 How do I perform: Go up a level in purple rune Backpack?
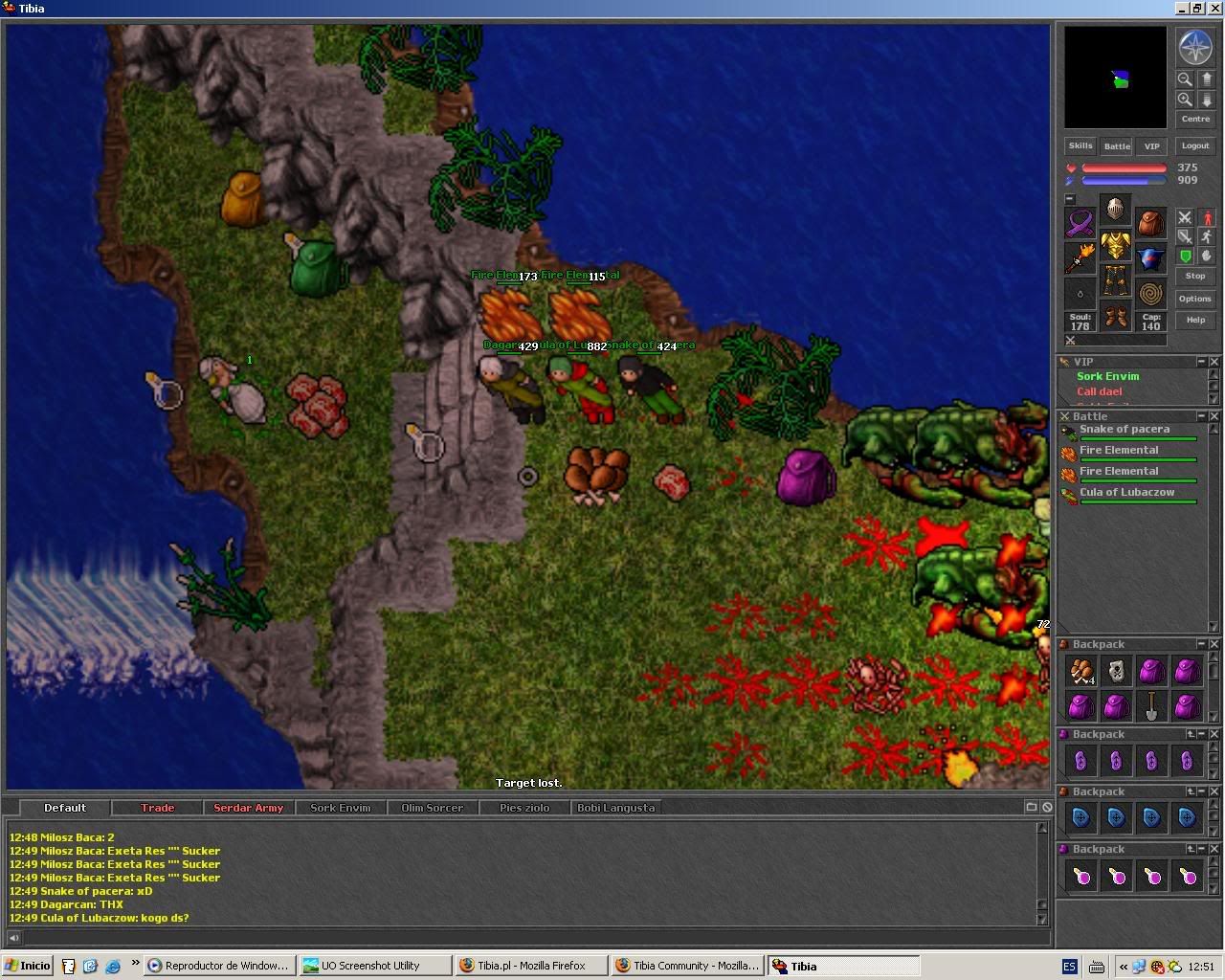(x=1191, y=734)
